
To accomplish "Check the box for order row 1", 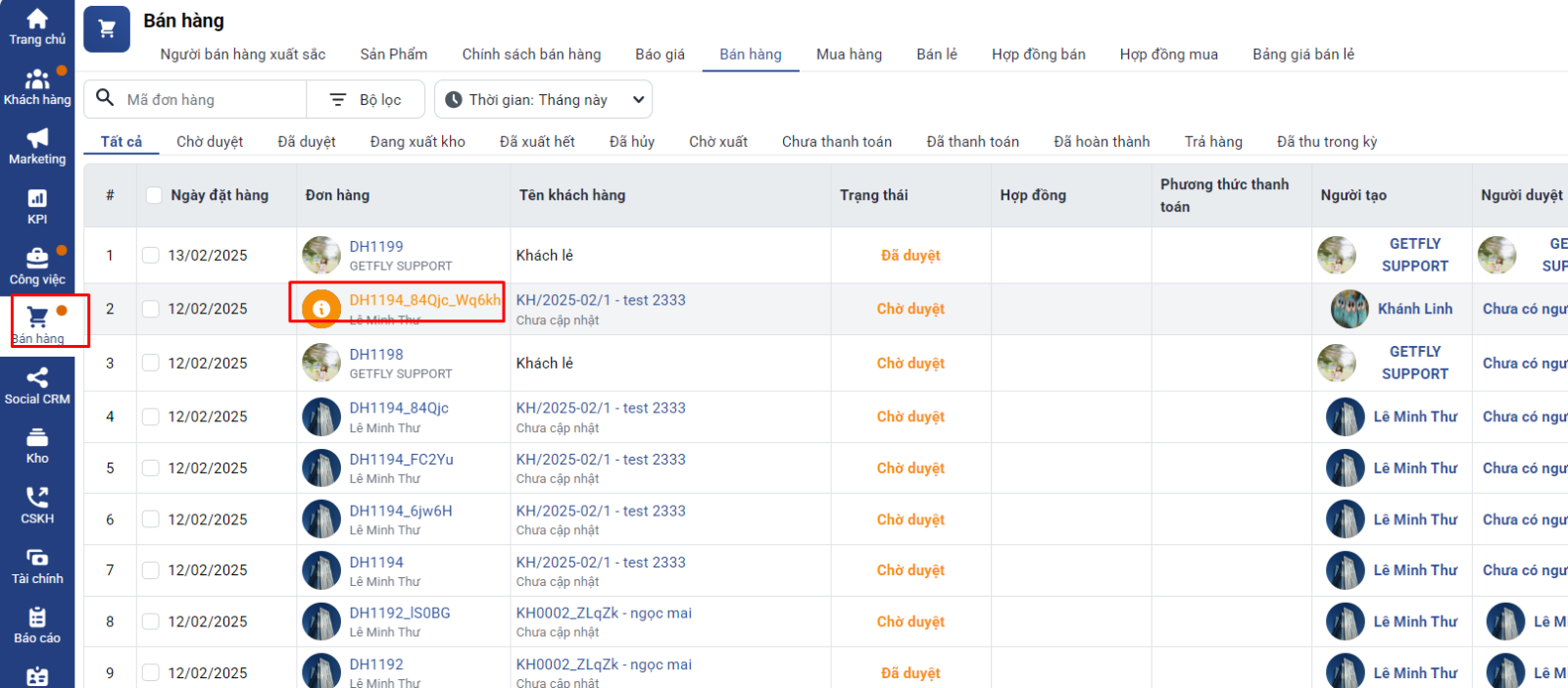I will pos(151,256).
